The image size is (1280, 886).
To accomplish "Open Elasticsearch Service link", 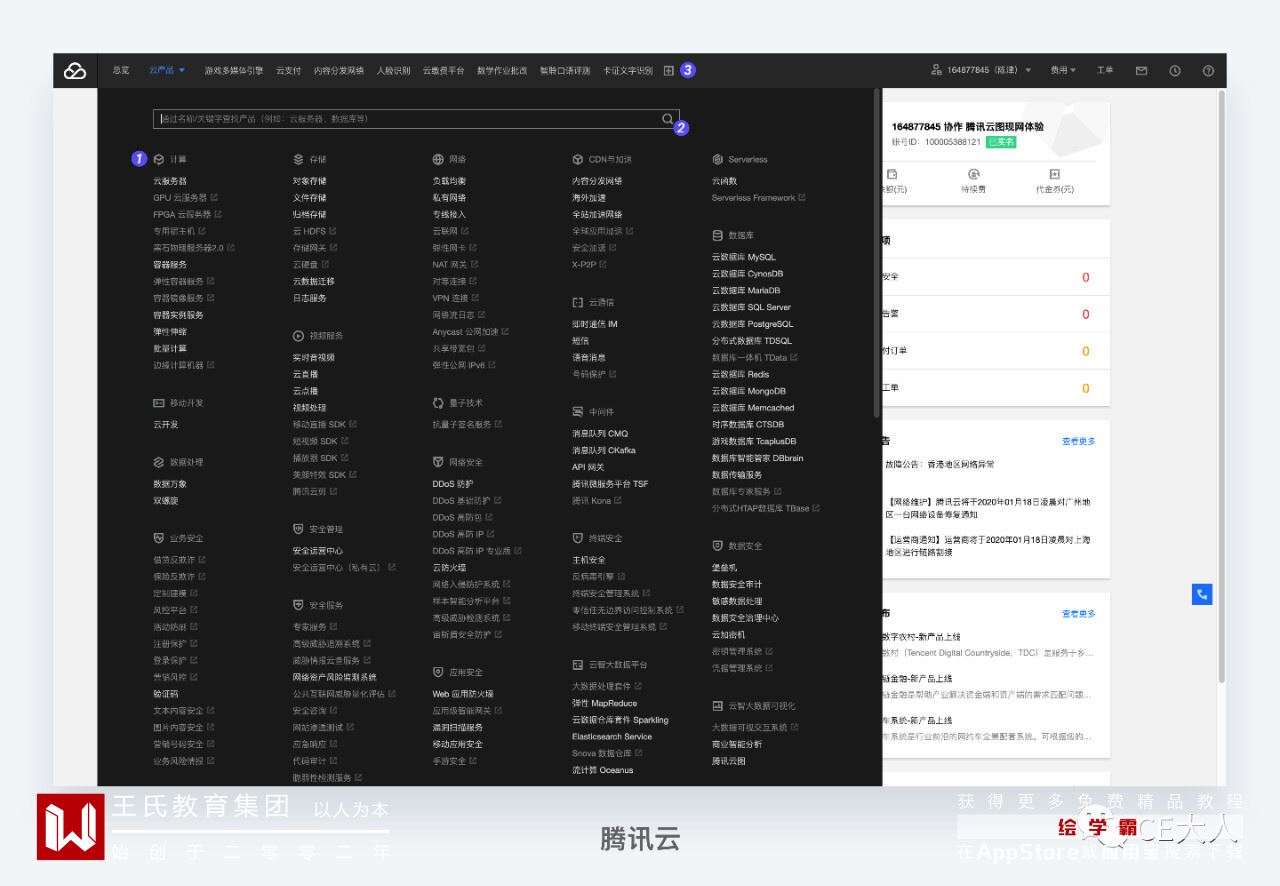I will pyautogui.click(x=612, y=737).
